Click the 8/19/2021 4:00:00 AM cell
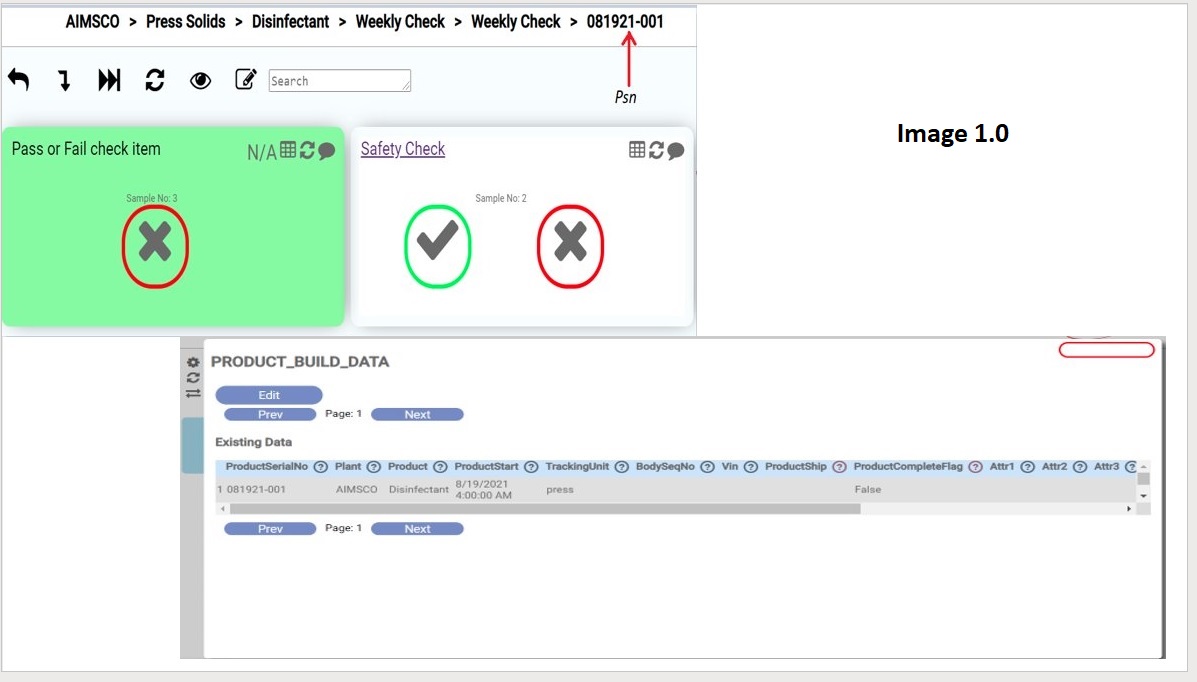The height and width of the screenshot is (682, 1197). [x=483, y=490]
